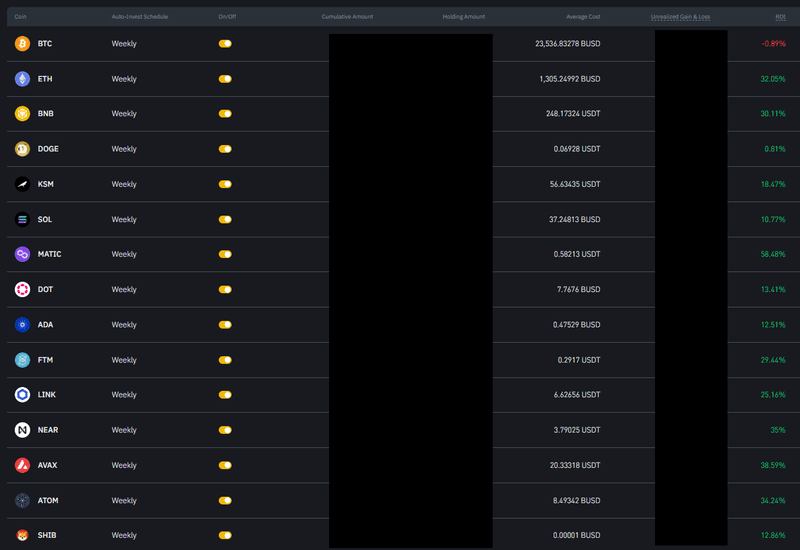
Task: Turn off BTC auto-invest toggle
Action: 225,43
